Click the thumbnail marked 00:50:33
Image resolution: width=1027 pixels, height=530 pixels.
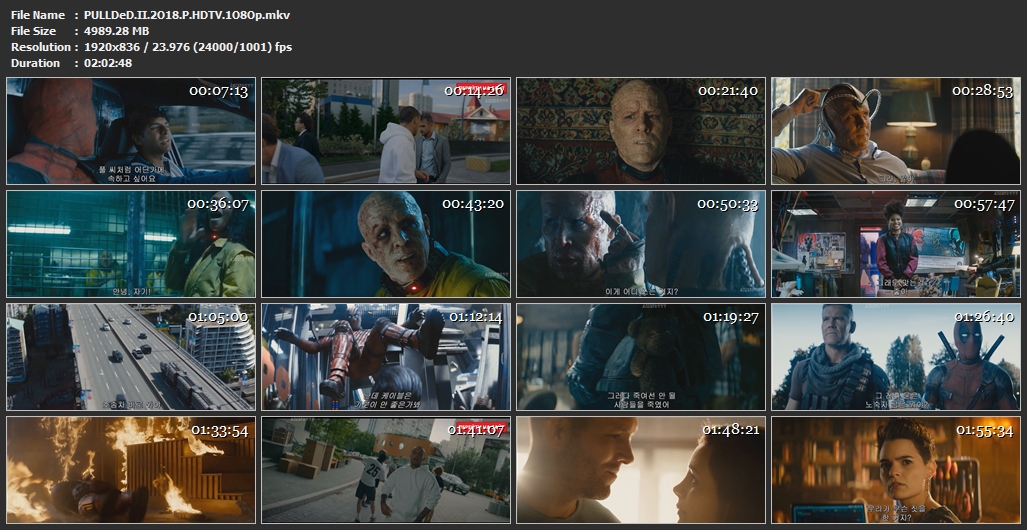tap(641, 244)
